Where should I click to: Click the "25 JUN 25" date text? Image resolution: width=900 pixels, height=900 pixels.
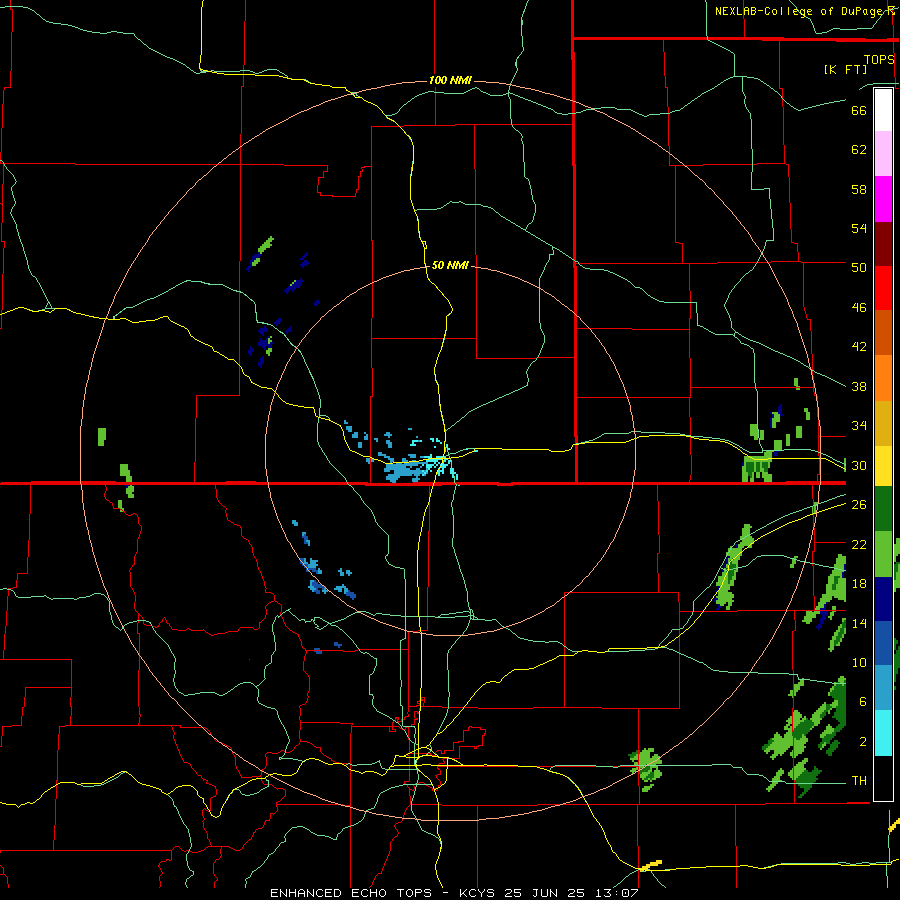pos(545,893)
